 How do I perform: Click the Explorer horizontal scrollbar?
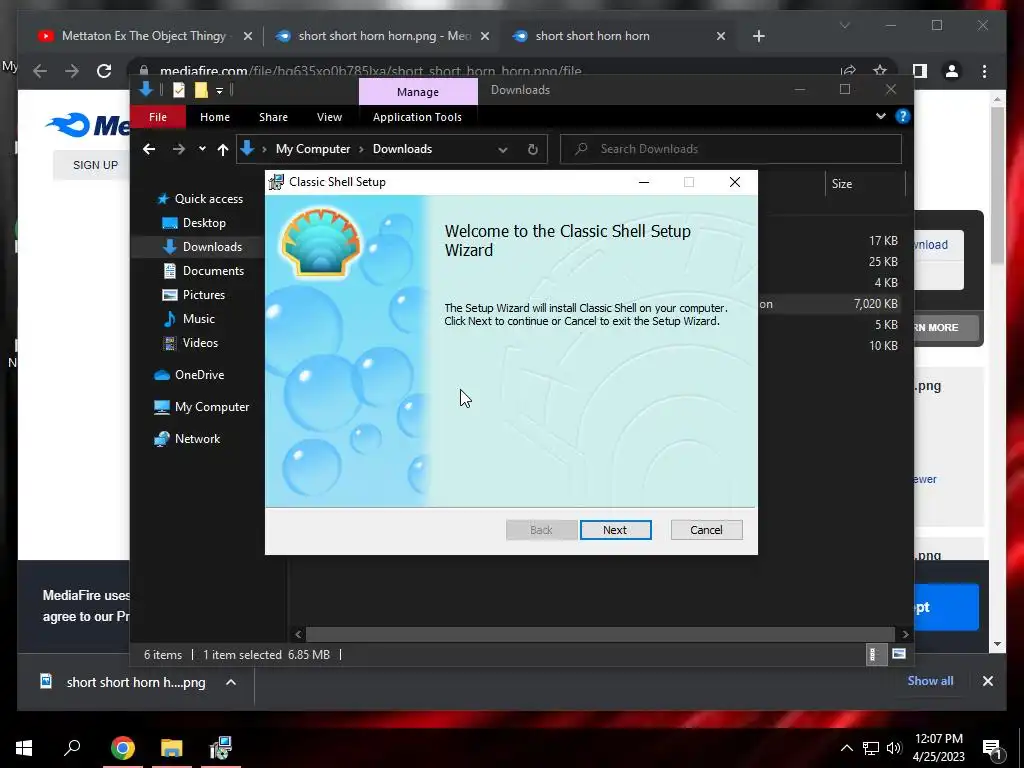point(600,634)
